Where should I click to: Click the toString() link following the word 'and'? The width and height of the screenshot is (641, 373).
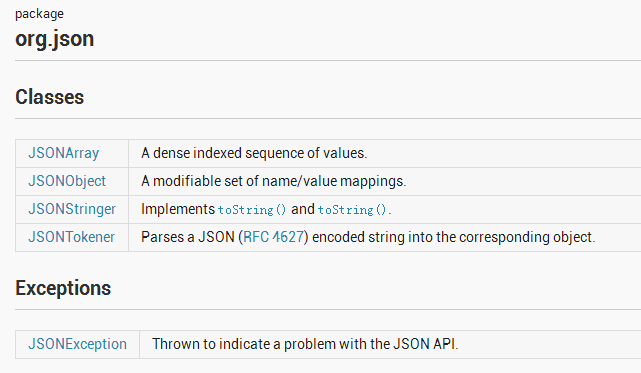click(x=352, y=210)
